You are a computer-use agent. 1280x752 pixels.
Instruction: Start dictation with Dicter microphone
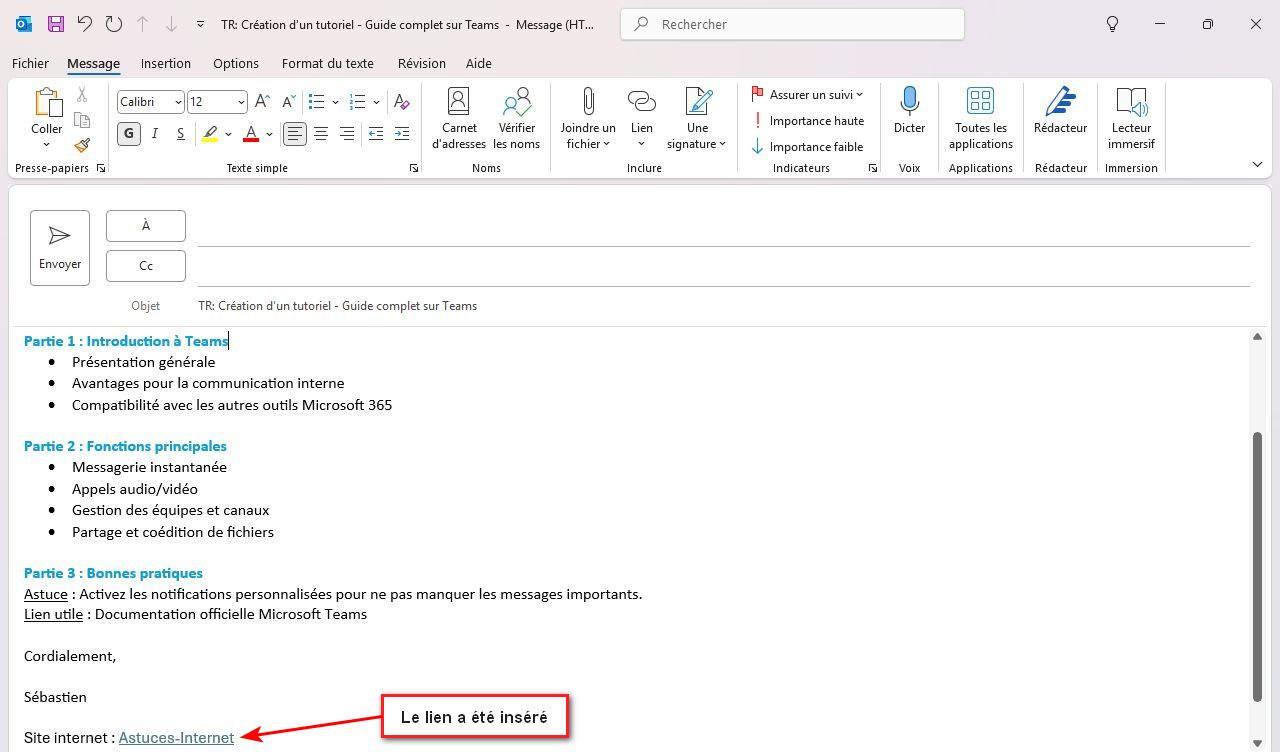point(909,111)
